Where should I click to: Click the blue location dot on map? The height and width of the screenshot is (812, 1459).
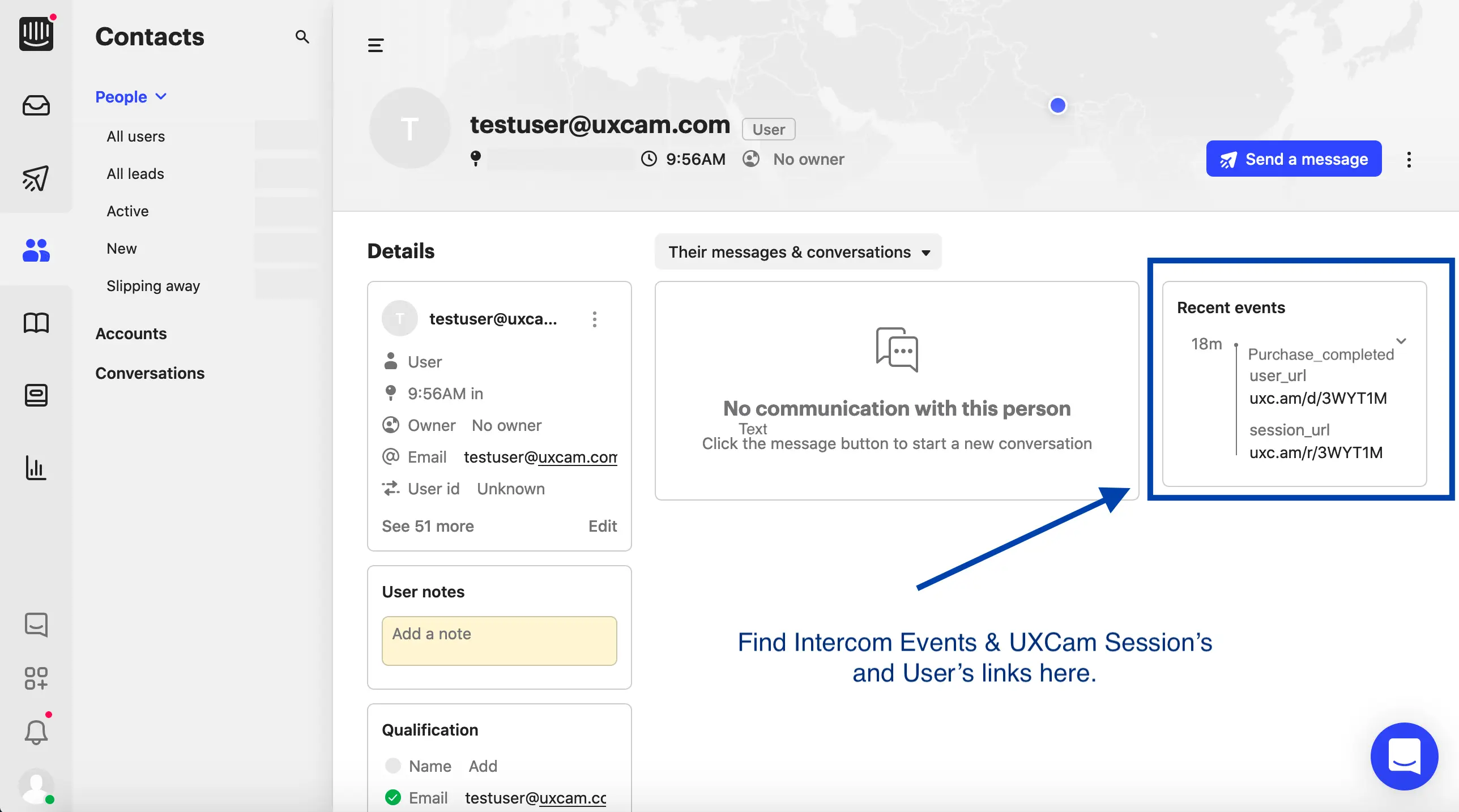1057,105
